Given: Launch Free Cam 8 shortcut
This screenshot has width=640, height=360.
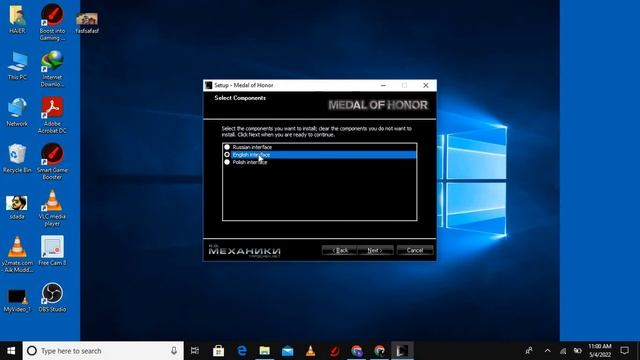Looking at the screenshot, I should tap(52, 251).
